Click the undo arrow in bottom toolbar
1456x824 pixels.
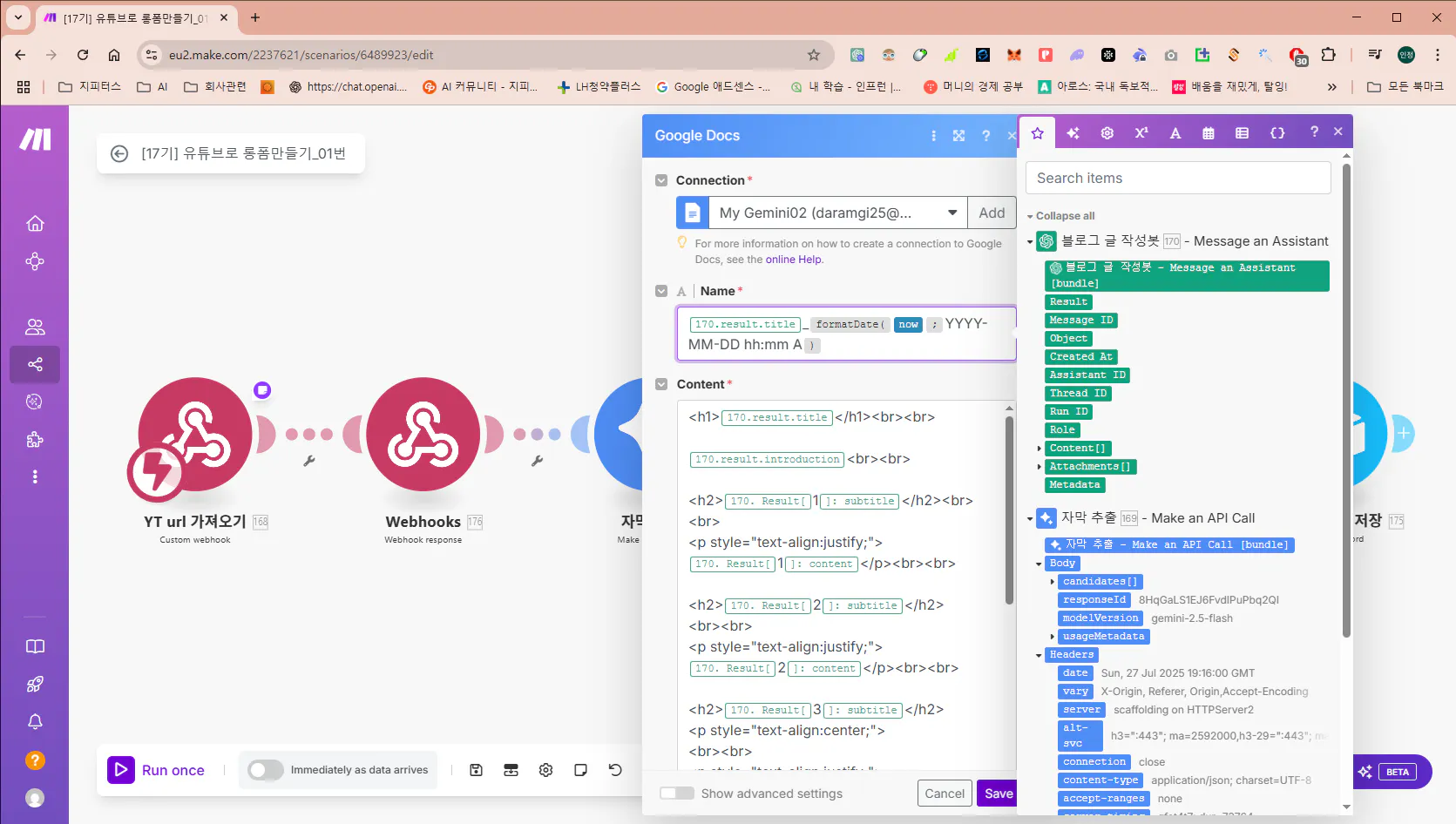click(615, 770)
